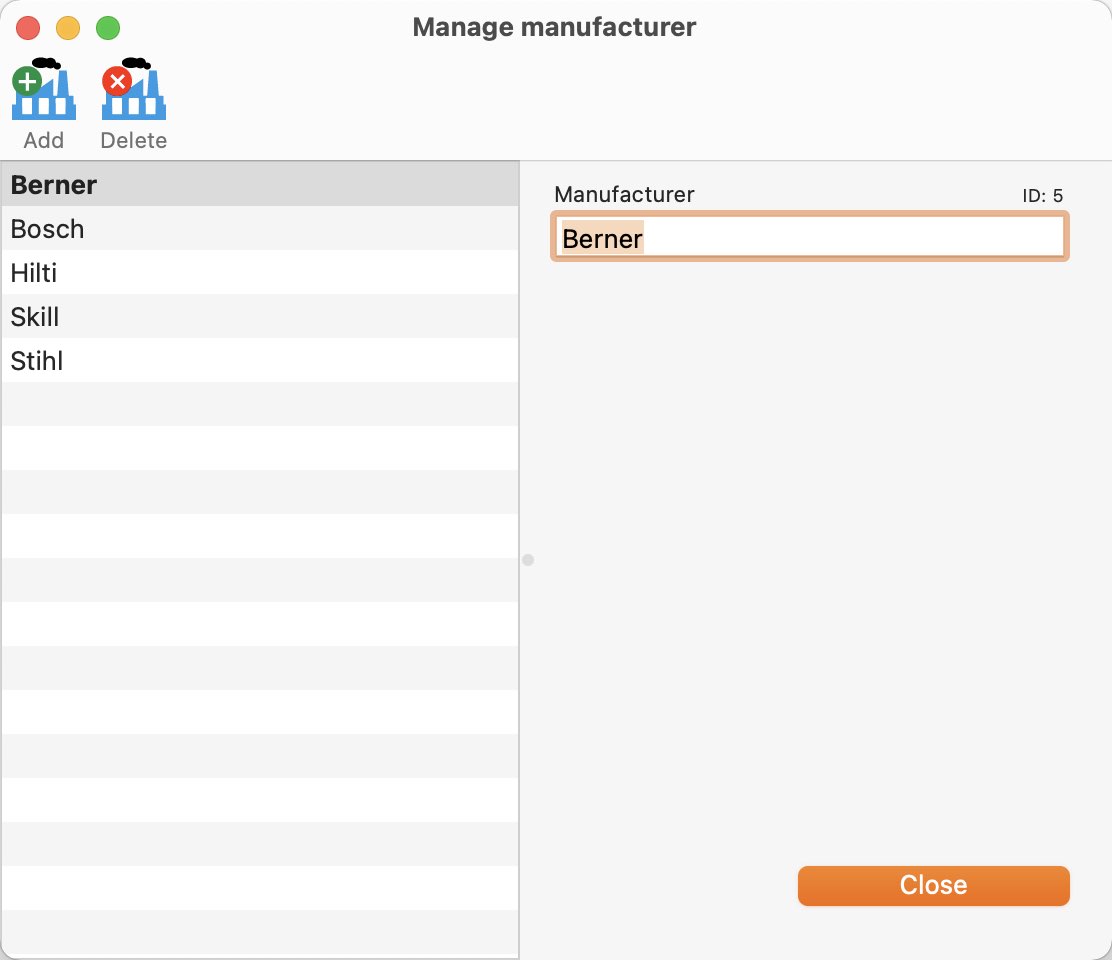Click the split-view divider handle dot
The image size is (1112, 960).
(x=528, y=560)
